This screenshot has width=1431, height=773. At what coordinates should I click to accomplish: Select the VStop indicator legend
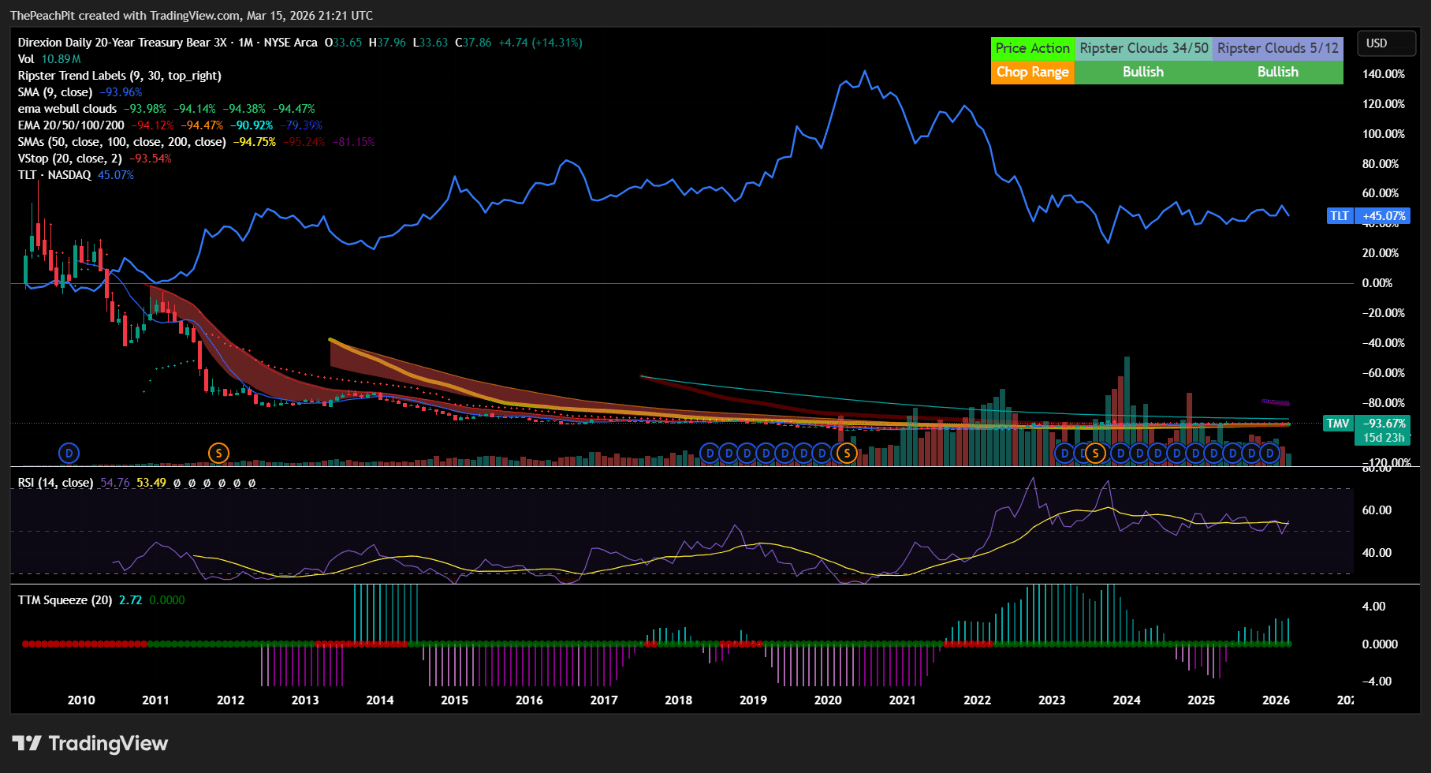[70, 158]
